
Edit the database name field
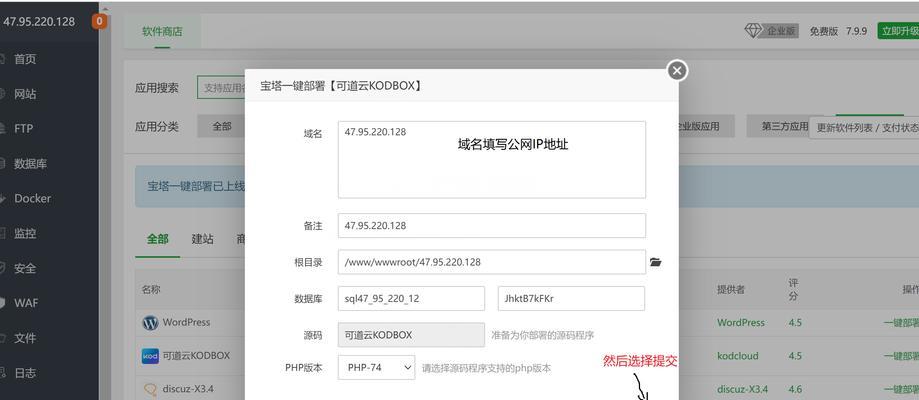(x=411, y=299)
